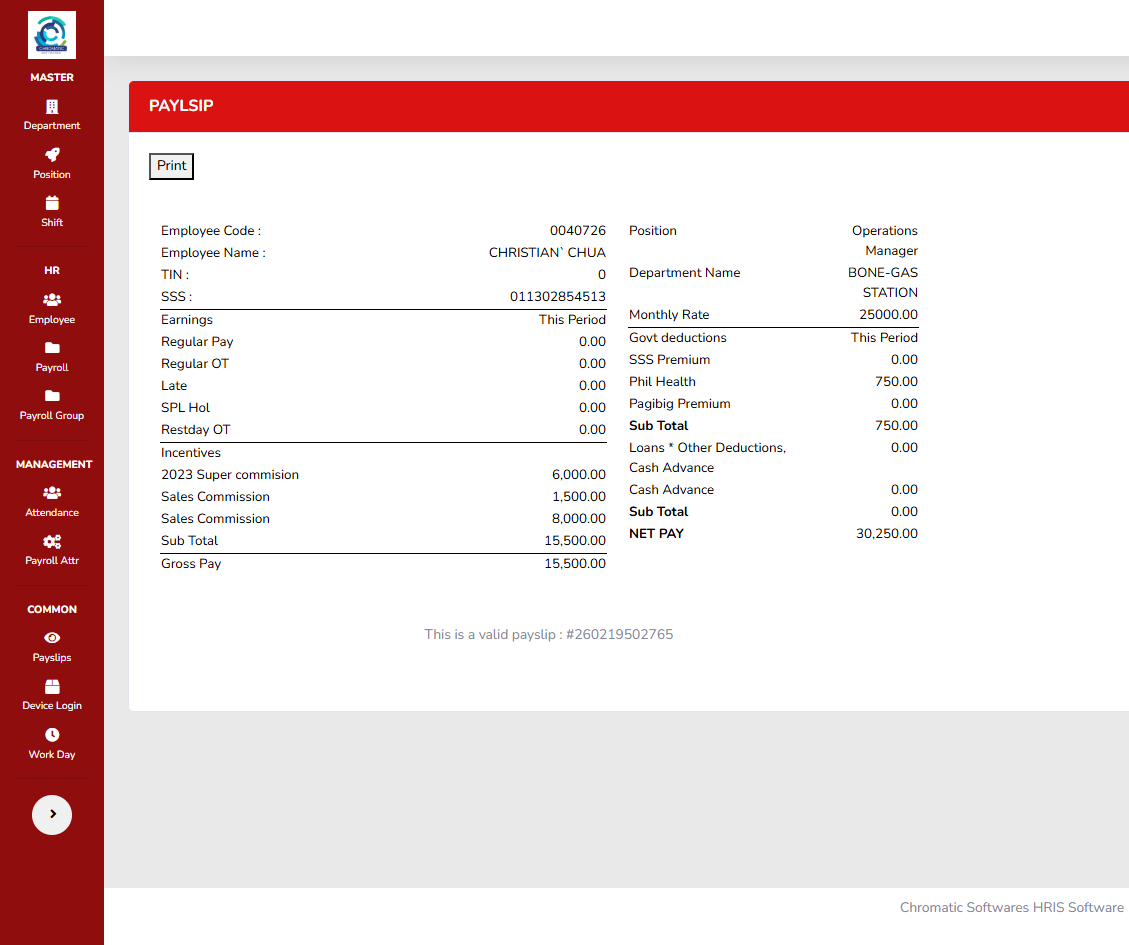Click the Print button
1129x945 pixels.
[x=171, y=166]
